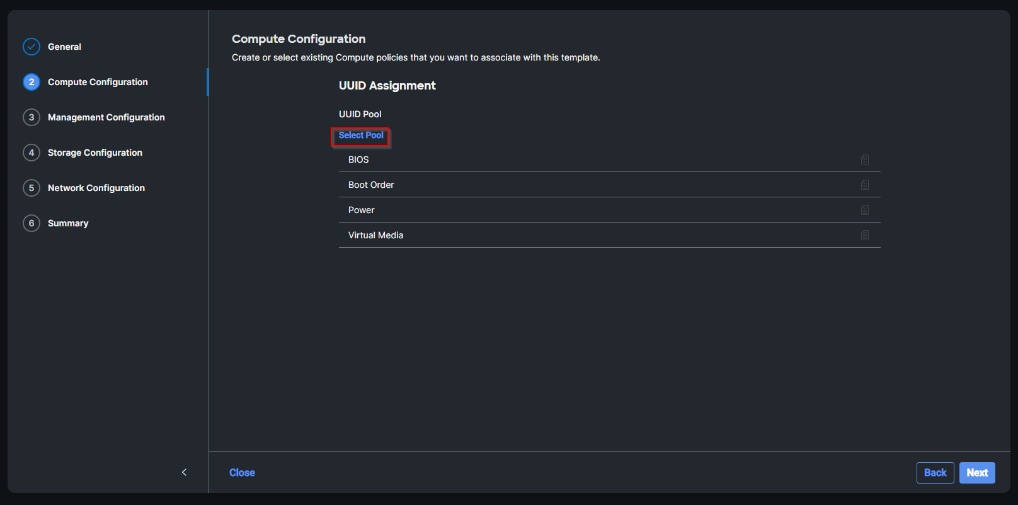Jump to the Summary step
The image size is (1018, 505).
(x=68, y=223)
